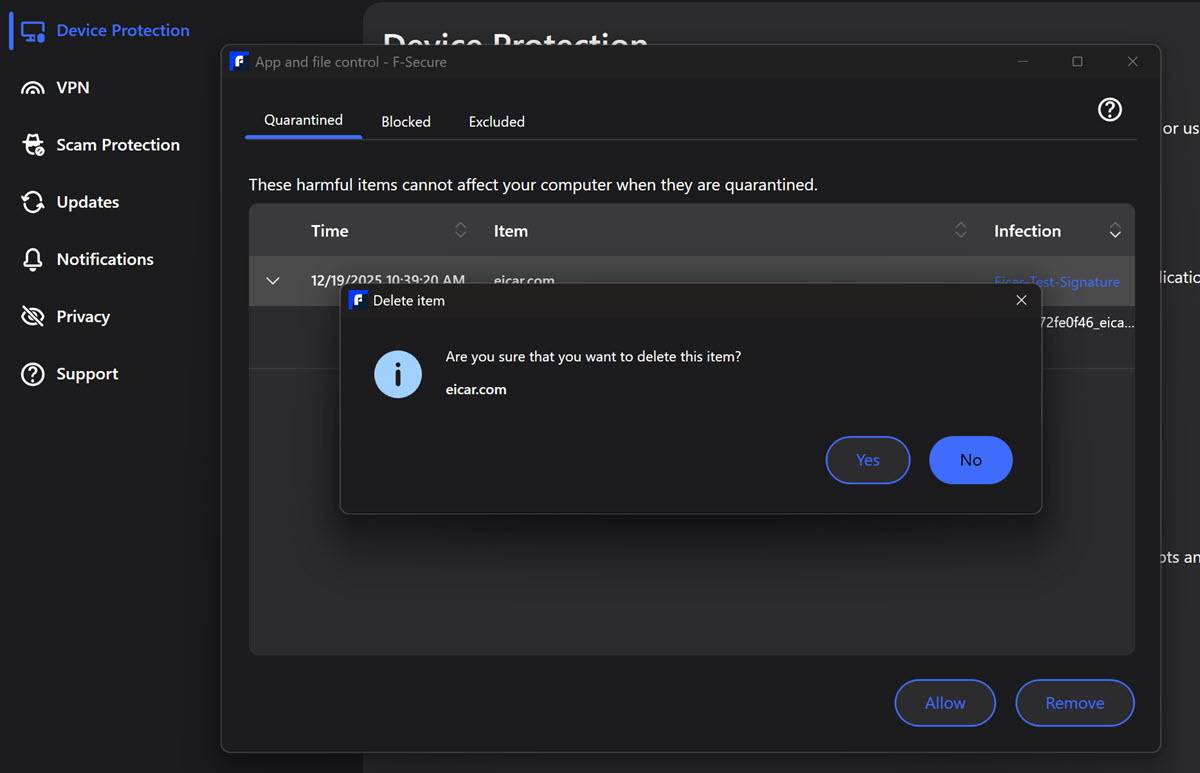The height and width of the screenshot is (773, 1200).
Task: Select the Privacy eye icon
Action: (x=34, y=316)
